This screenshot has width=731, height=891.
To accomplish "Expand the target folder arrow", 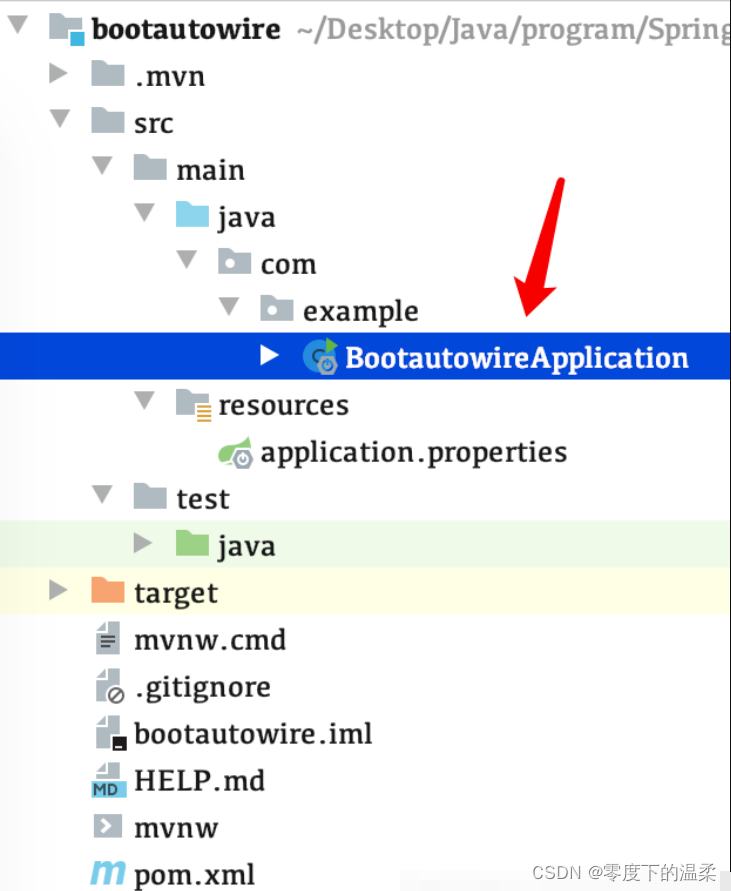I will pyautogui.click(x=59, y=590).
